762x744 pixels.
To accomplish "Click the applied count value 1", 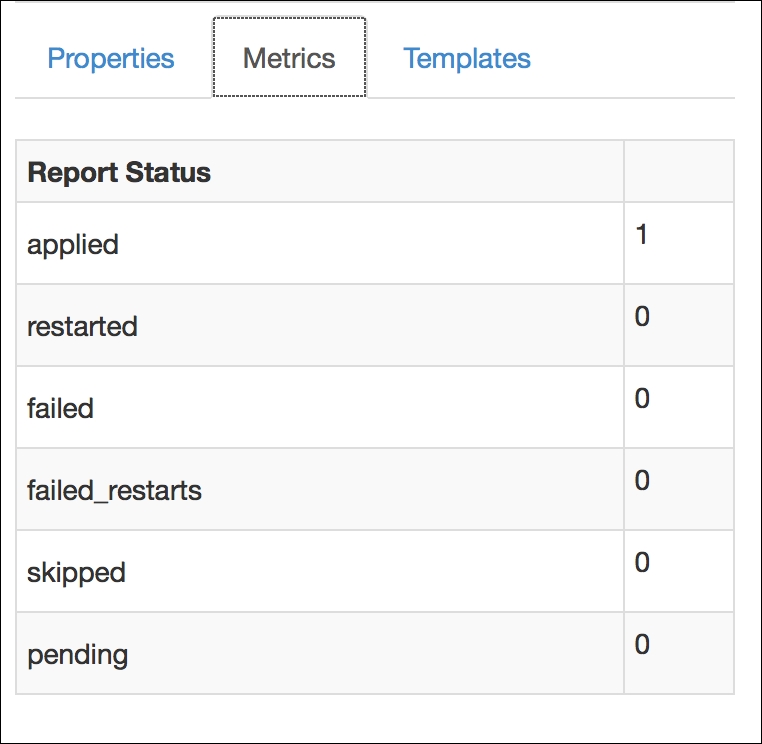I will click(641, 235).
